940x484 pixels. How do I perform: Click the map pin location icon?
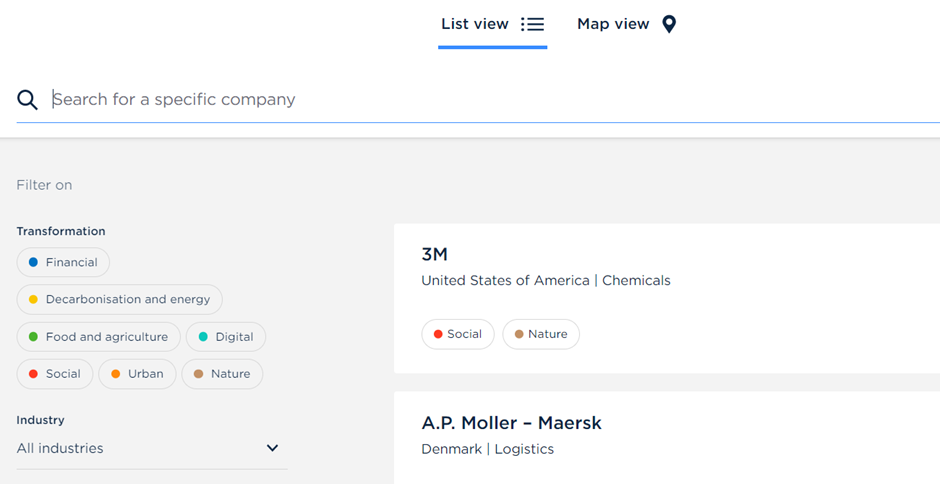[x=669, y=25]
